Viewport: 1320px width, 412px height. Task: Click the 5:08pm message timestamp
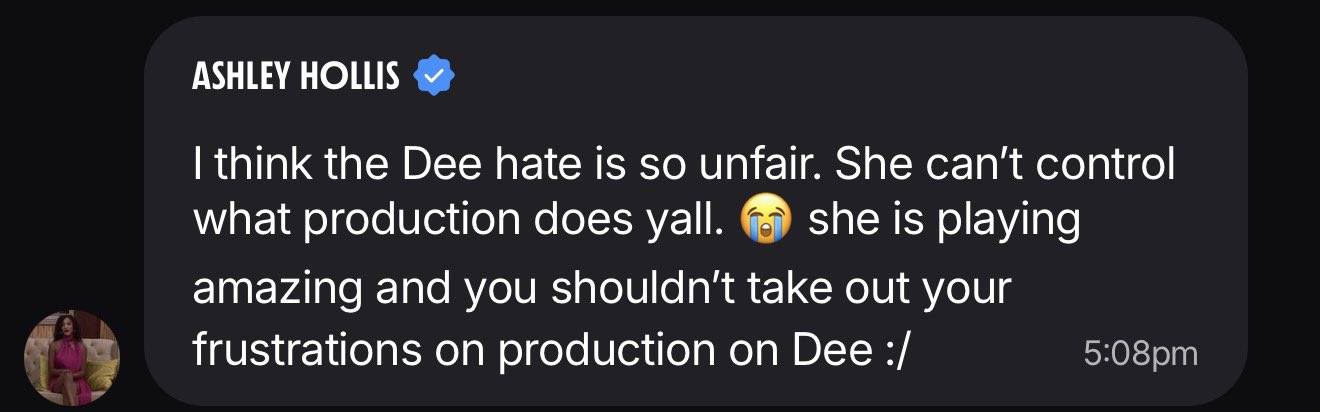[1140, 354]
